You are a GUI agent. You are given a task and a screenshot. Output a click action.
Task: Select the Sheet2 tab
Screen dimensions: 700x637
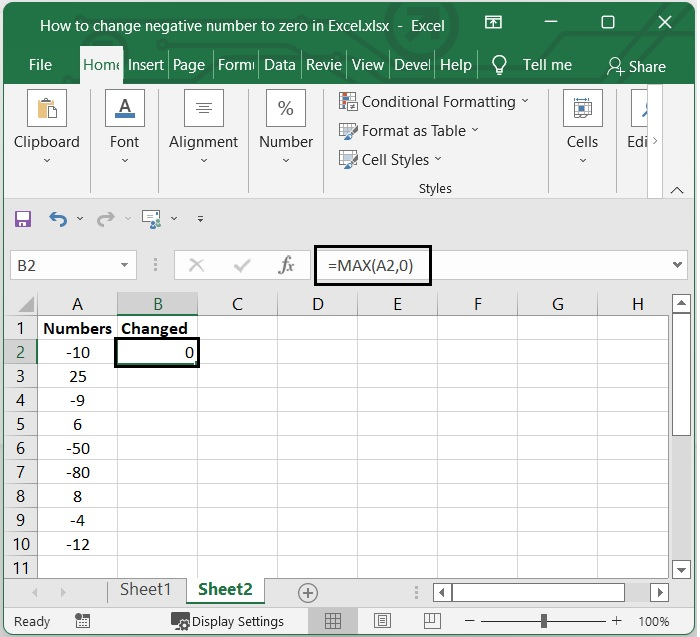tap(225, 590)
